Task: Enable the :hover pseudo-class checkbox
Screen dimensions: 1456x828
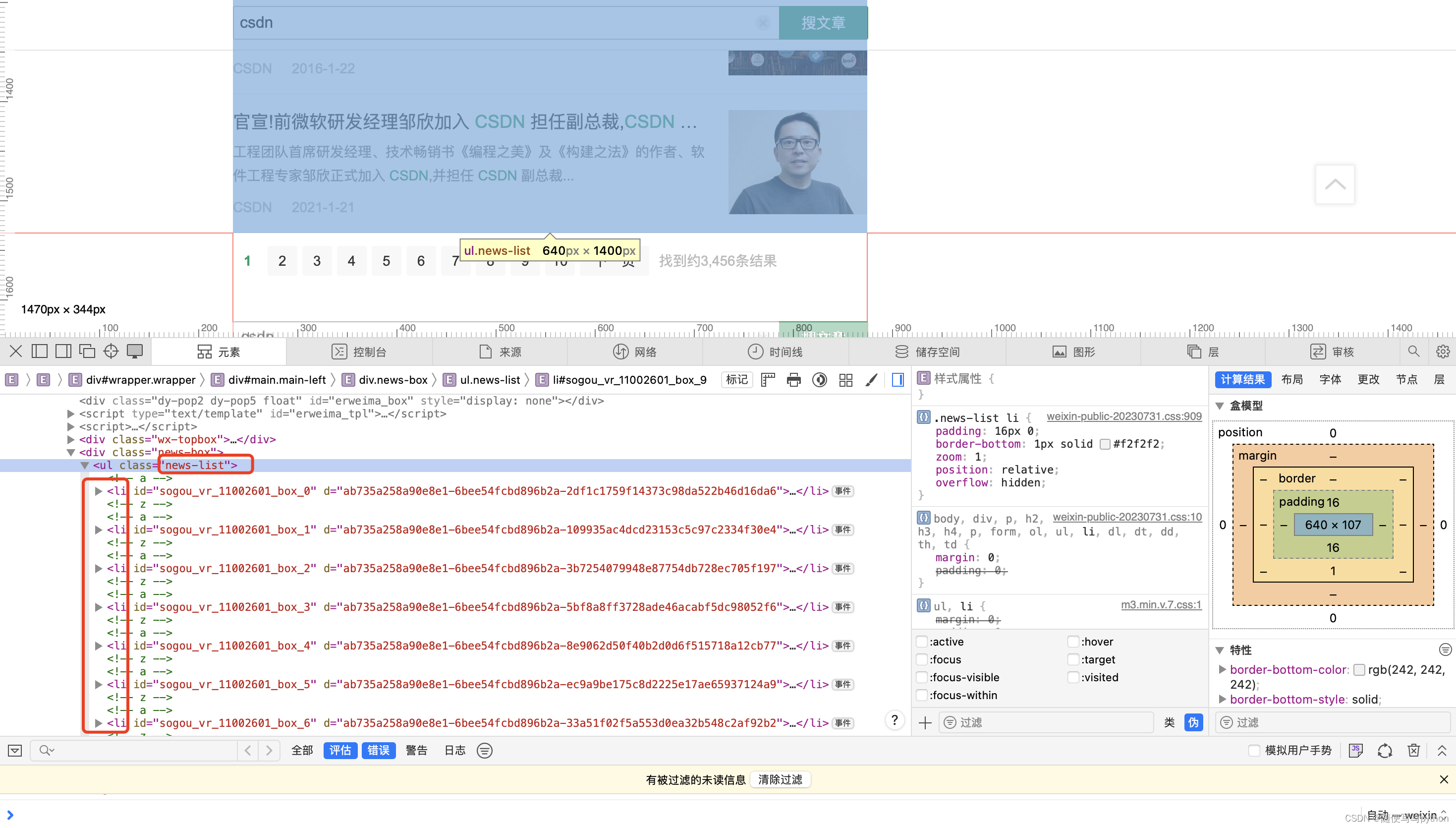Action: [x=1072, y=642]
